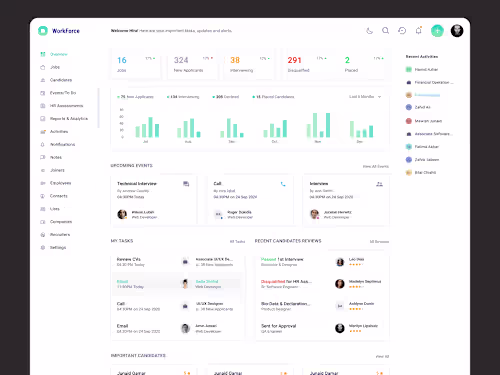The height and width of the screenshot is (375, 500).
Task: Toggle New Applicants series in chart legend
Action: pyautogui.click(x=135, y=97)
